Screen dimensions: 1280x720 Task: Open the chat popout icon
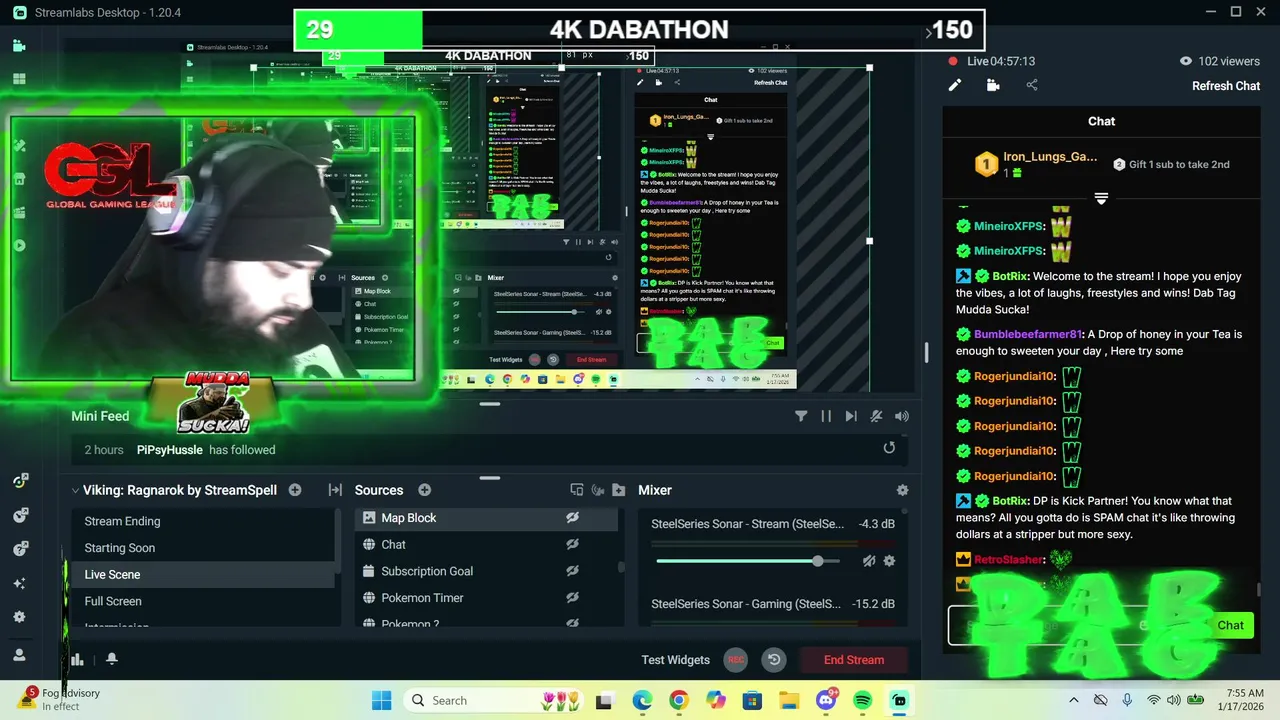(x=993, y=85)
